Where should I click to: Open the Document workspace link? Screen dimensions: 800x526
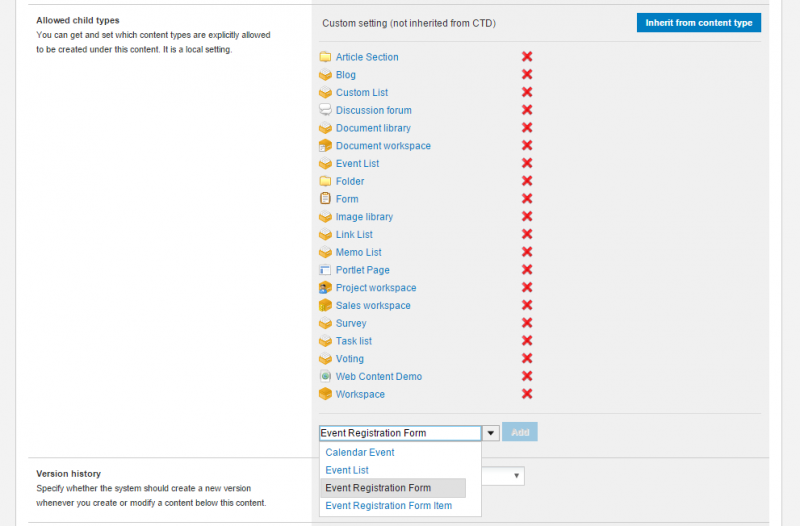pos(383,146)
